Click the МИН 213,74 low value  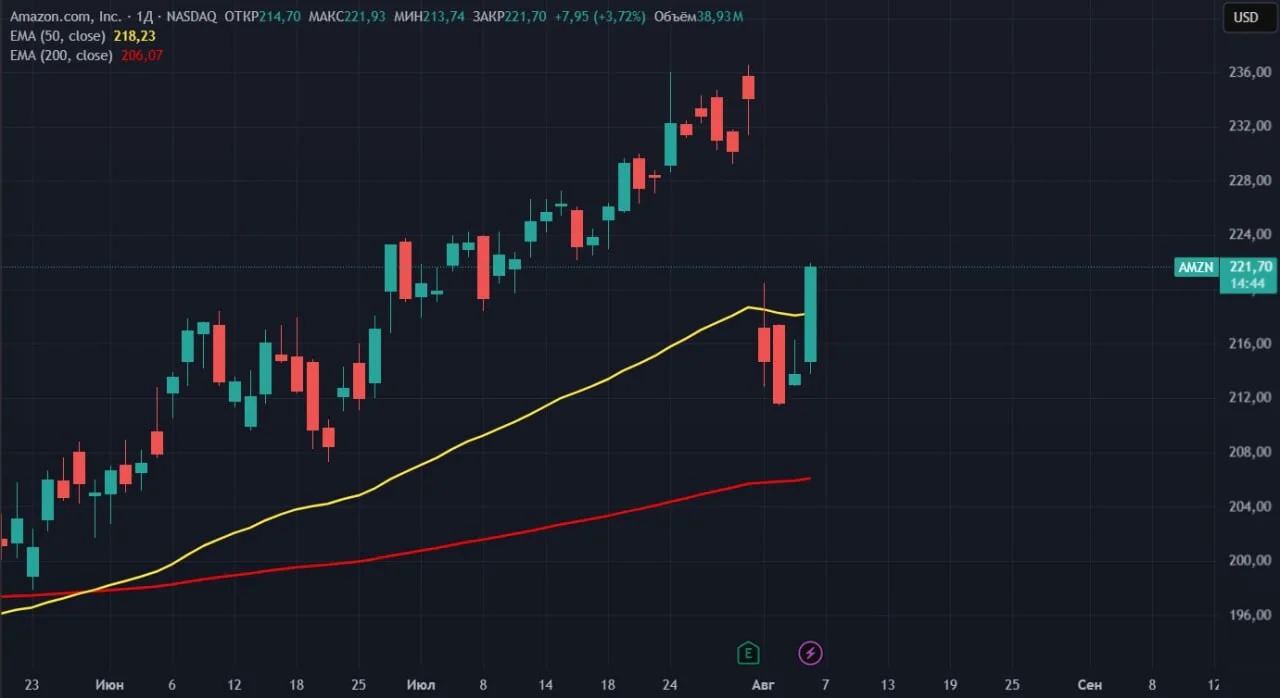[x=428, y=17]
